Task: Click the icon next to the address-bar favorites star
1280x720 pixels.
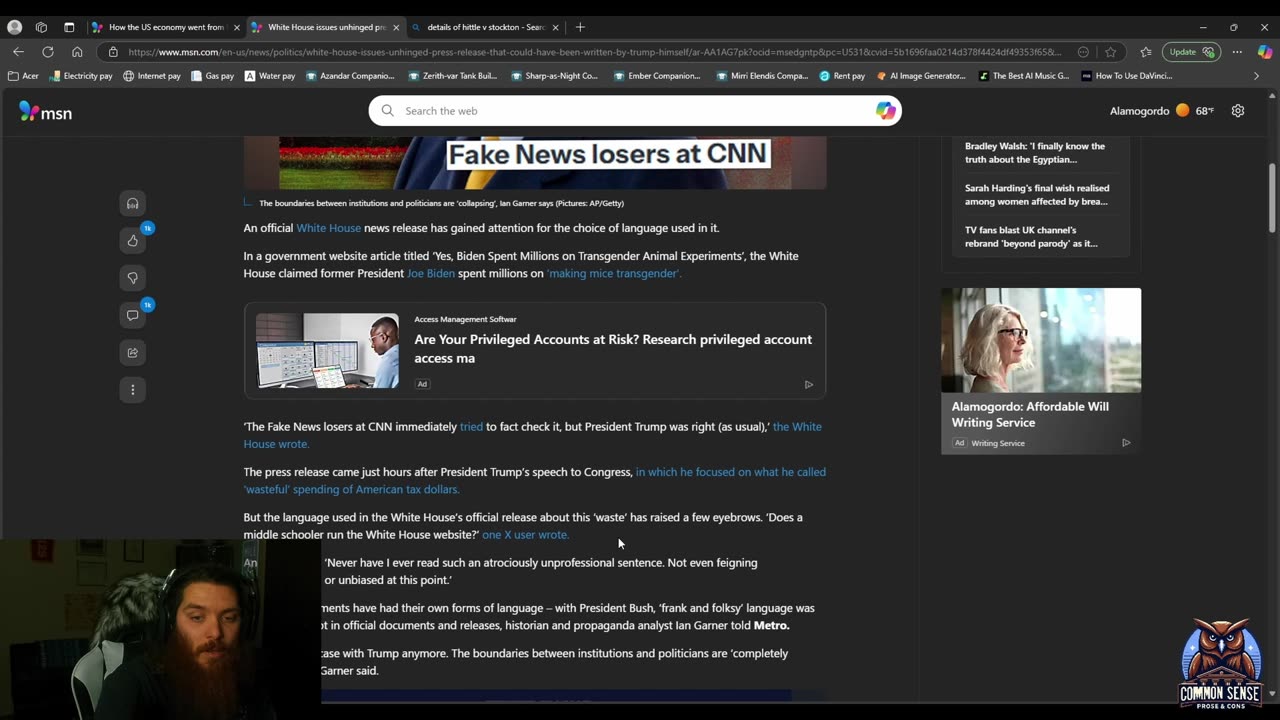Action: point(1083,52)
